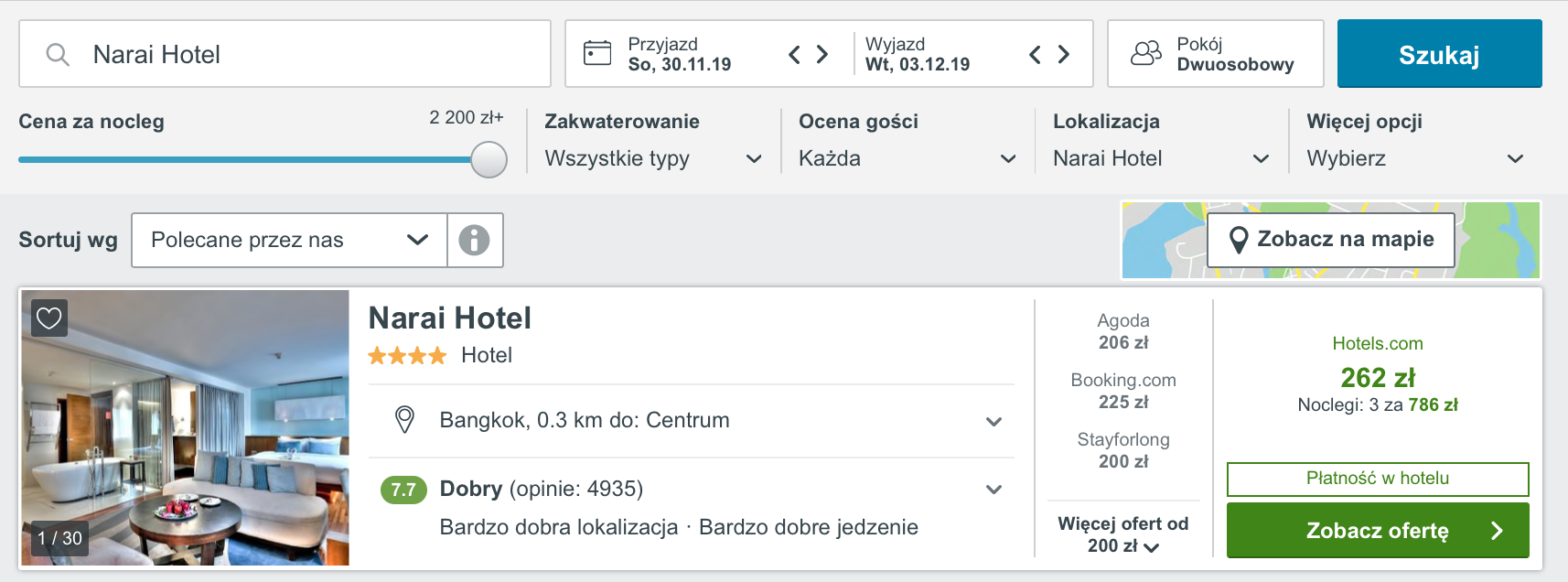Click the search magnifier icon

[58, 55]
